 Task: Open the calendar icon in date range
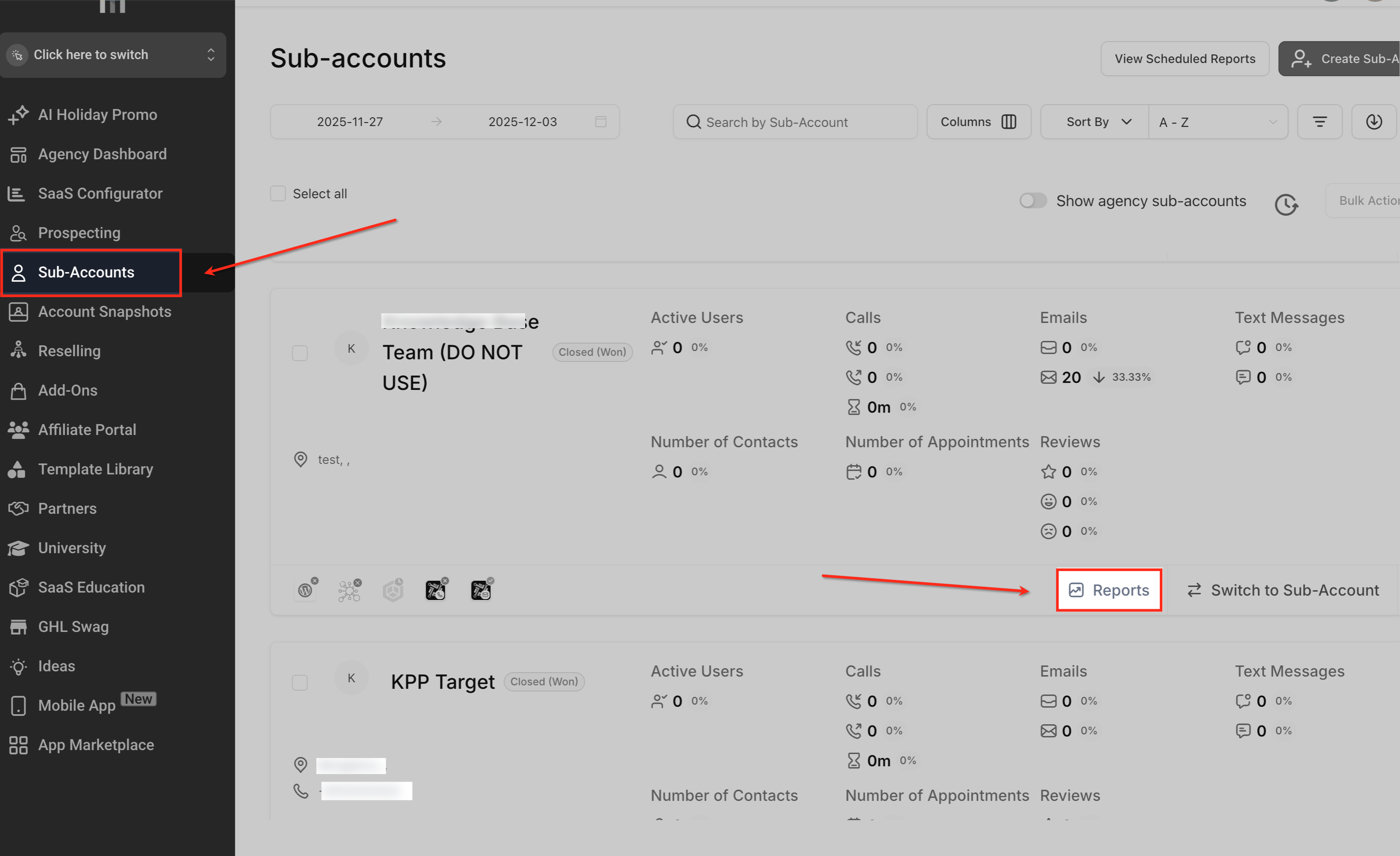(600, 122)
